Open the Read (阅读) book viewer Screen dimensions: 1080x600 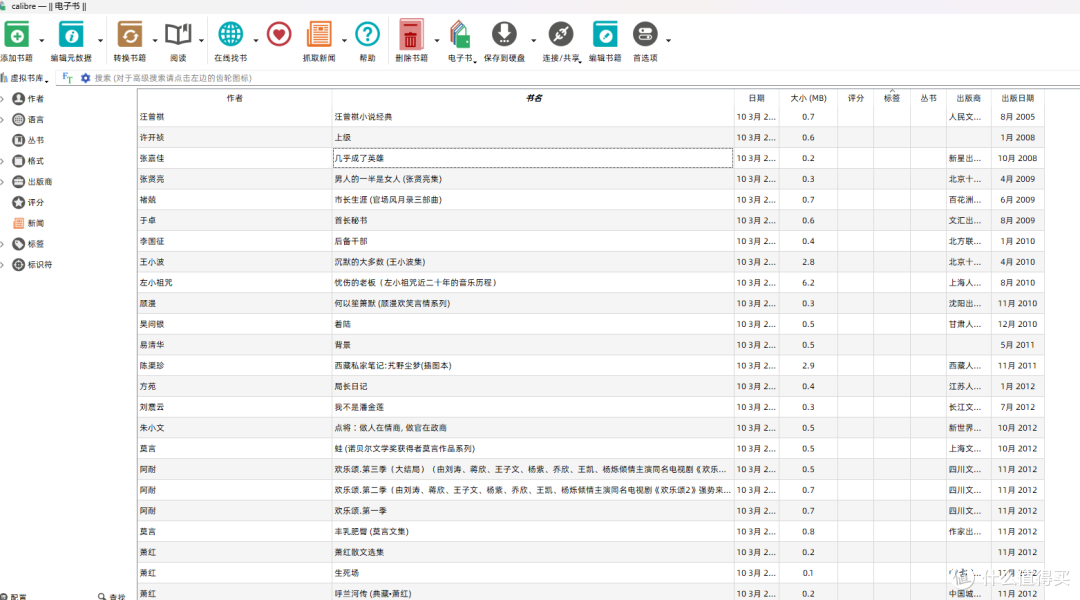click(x=178, y=35)
